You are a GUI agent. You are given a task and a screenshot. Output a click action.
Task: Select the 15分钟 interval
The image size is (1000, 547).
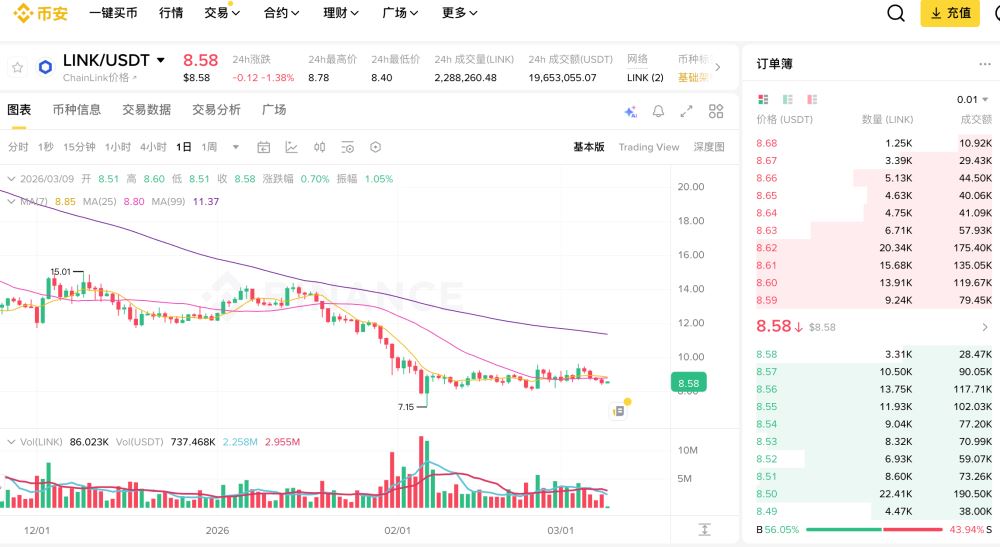(x=79, y=147)
